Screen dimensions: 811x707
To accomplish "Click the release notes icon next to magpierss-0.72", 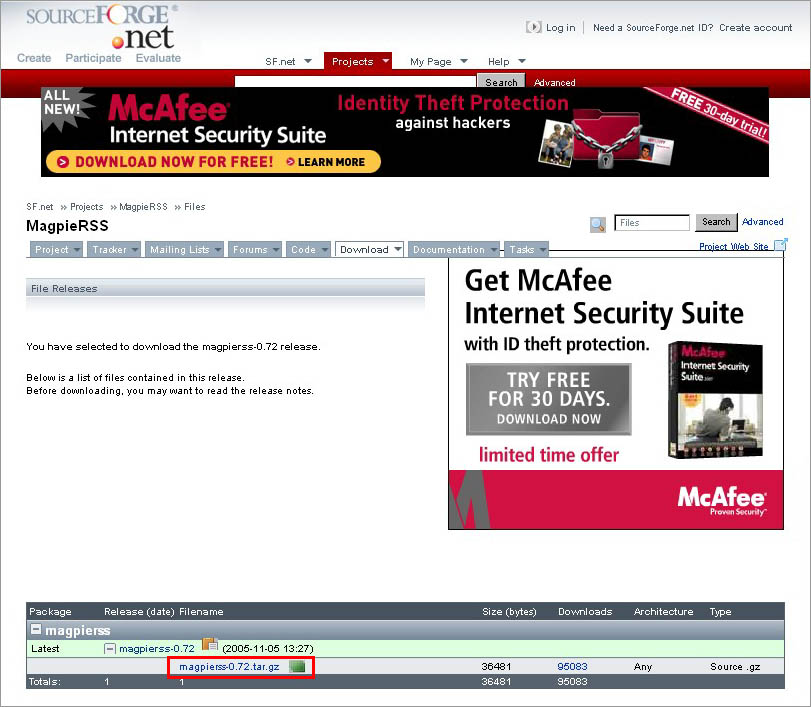I will [x=209, y=644].
